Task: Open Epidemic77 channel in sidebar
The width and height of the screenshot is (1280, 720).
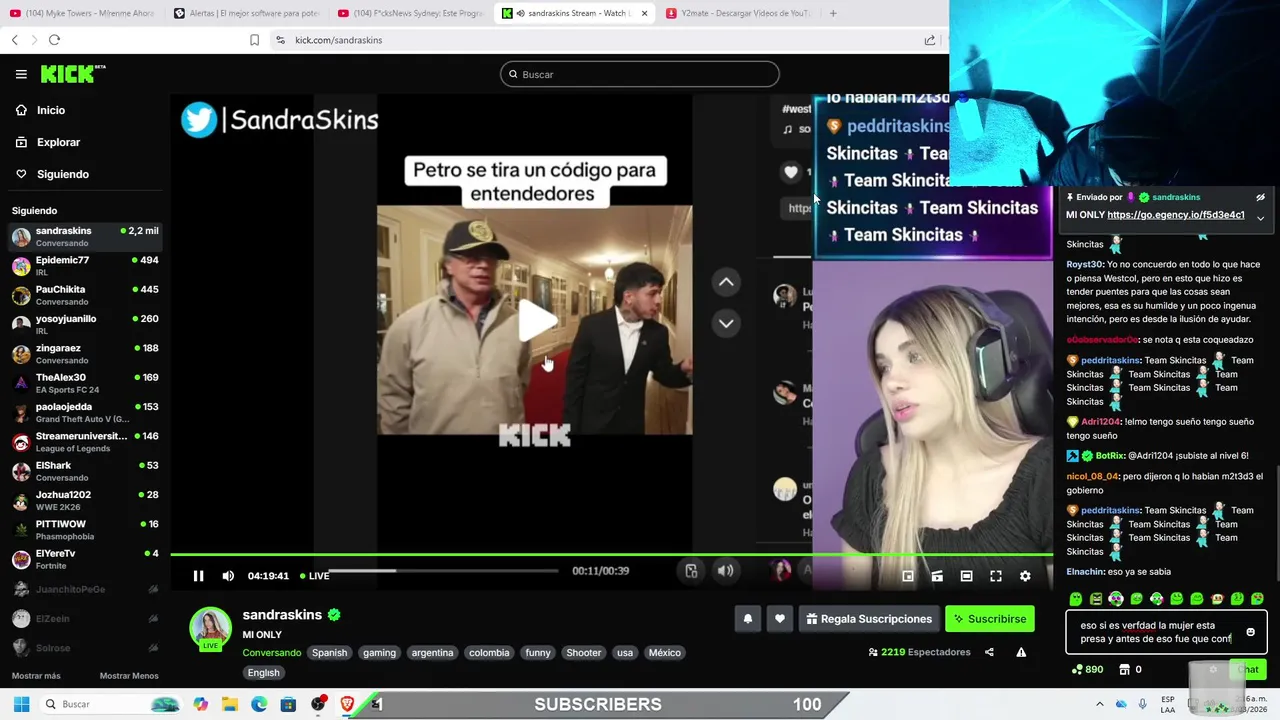Action: pyautogui.click(x=85, y=265)
